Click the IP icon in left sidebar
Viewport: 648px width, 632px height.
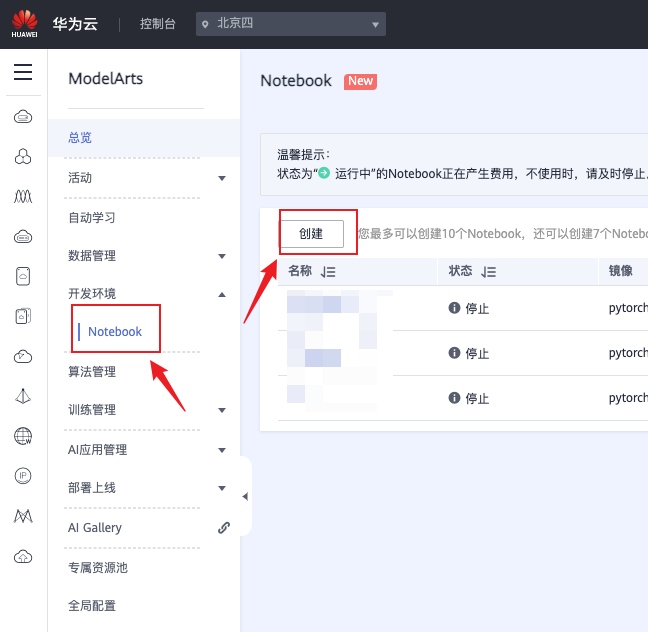(23, 476)
